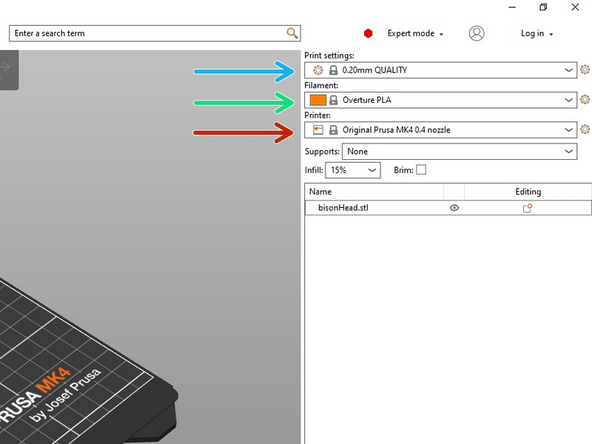Image resolution: width=592 pixels, height=444 pixels.
Task: Open the Log in menu
Action: 536,34
